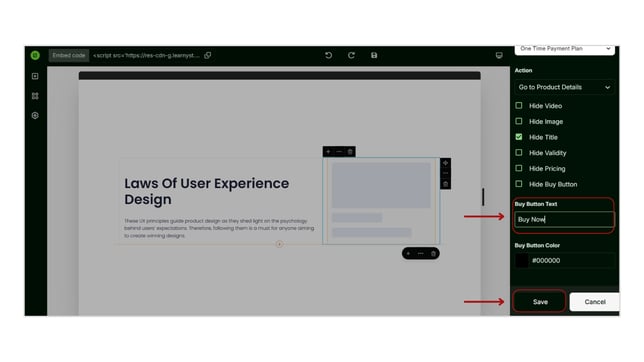The height and width of the screenshot is (362, 644).
Task: Open the settings gear icon in the left sidebar
Action: [x=35, y=115]
